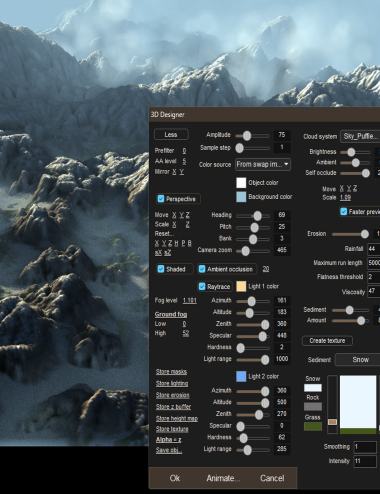
Task: Click the Brightness slider handle
Action: pyautogui.click(x=351, y=152)
